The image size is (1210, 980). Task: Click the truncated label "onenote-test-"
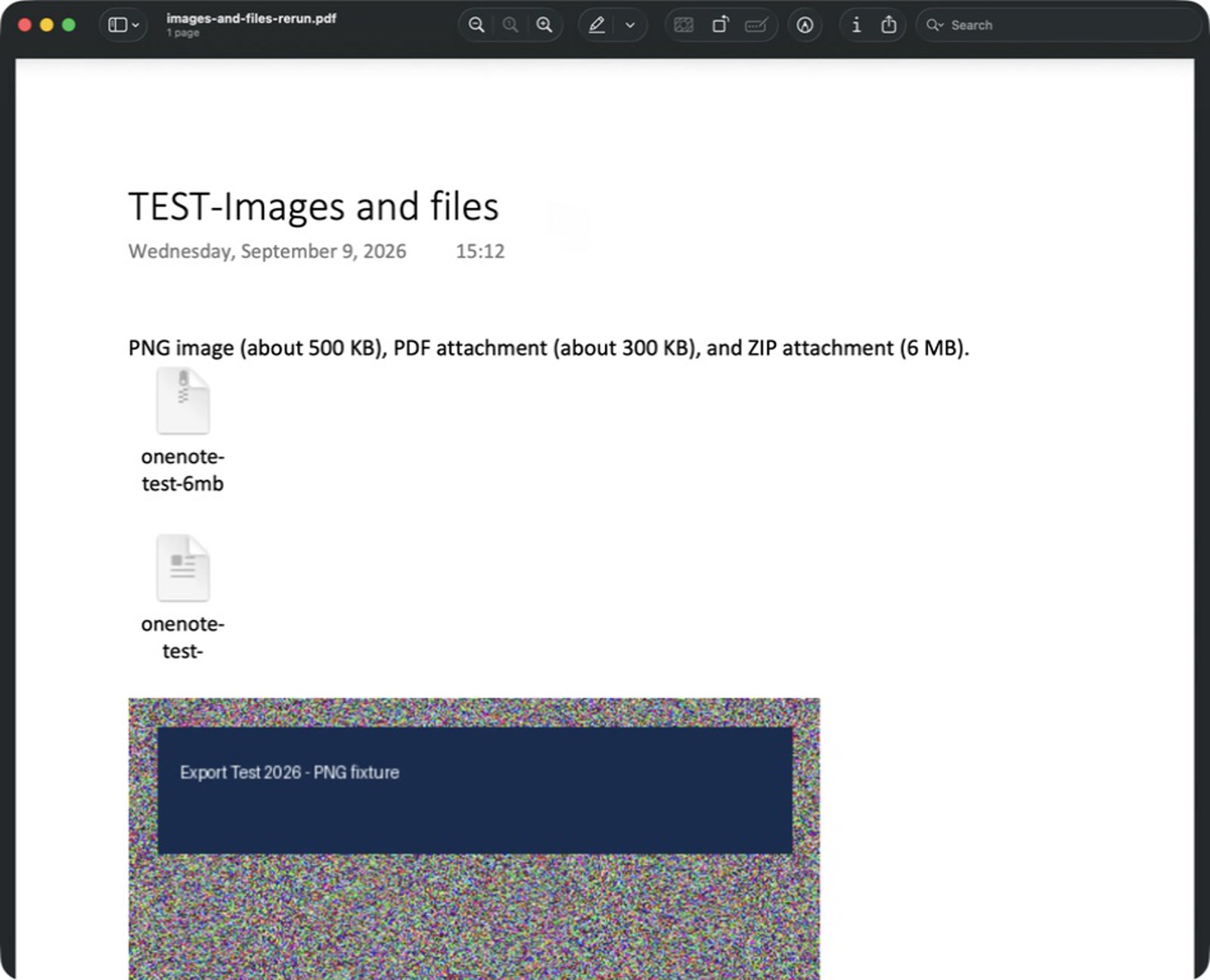click(x=183, y=637)
